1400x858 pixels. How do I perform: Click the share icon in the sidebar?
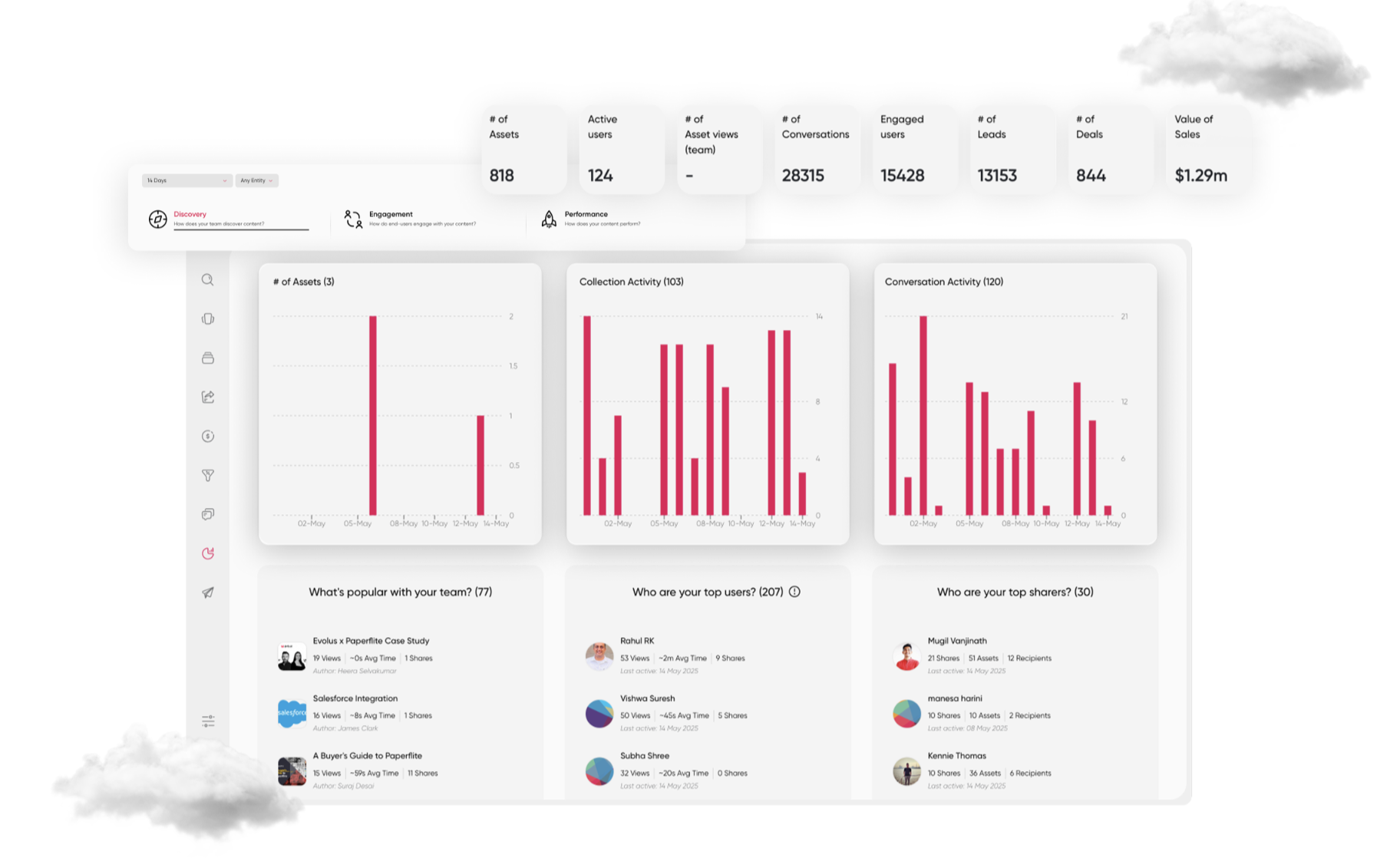pos(207,398)
